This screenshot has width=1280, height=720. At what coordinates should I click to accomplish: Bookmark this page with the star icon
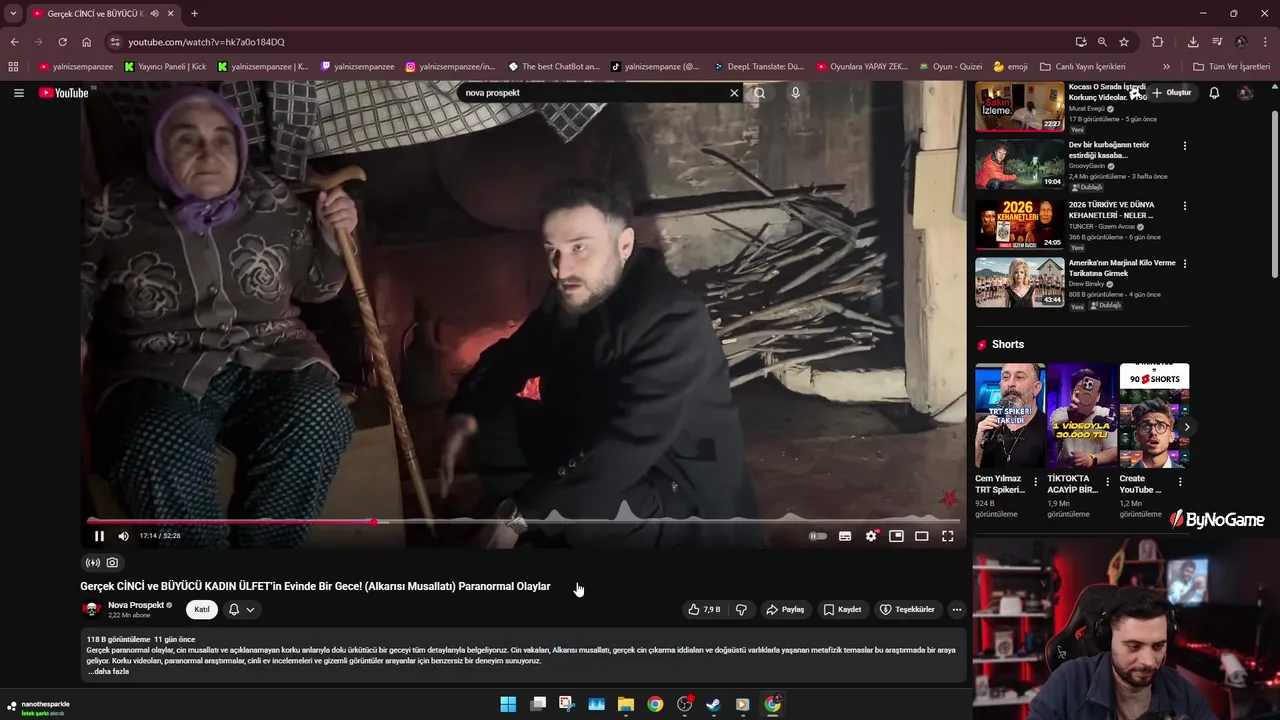1124,42
